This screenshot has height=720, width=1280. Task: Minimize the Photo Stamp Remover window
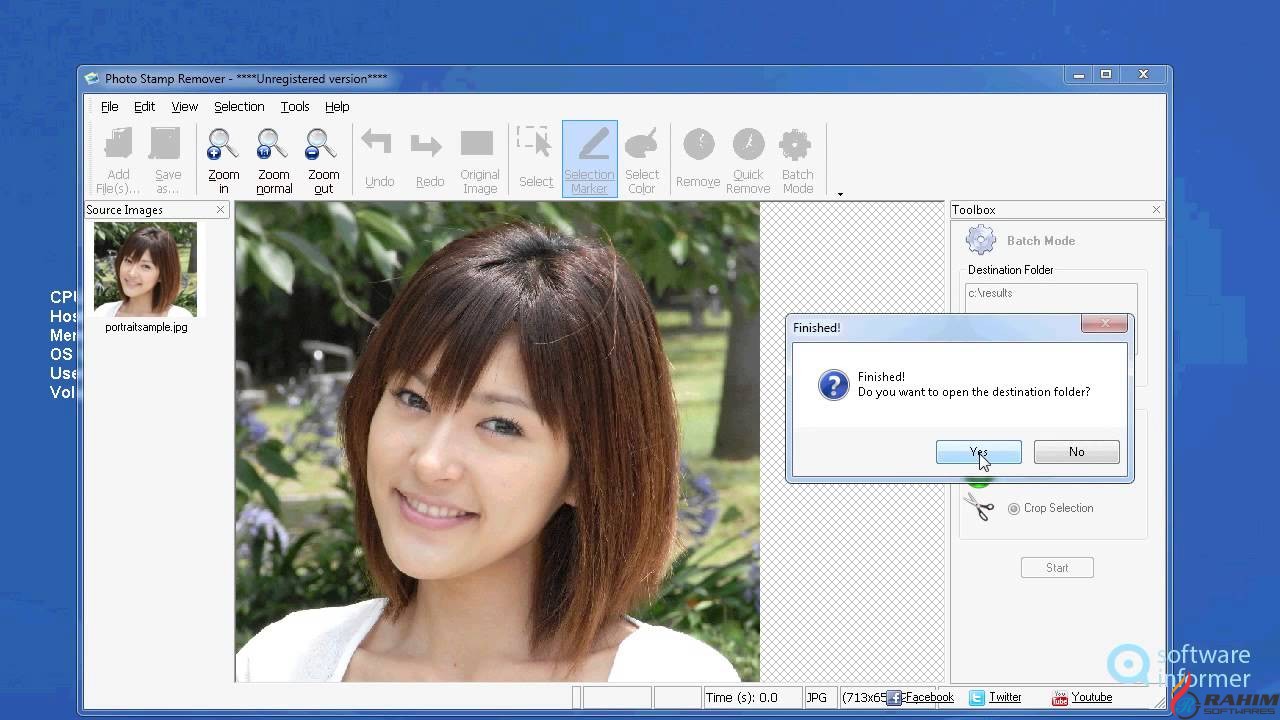[x=1078, y=74]
